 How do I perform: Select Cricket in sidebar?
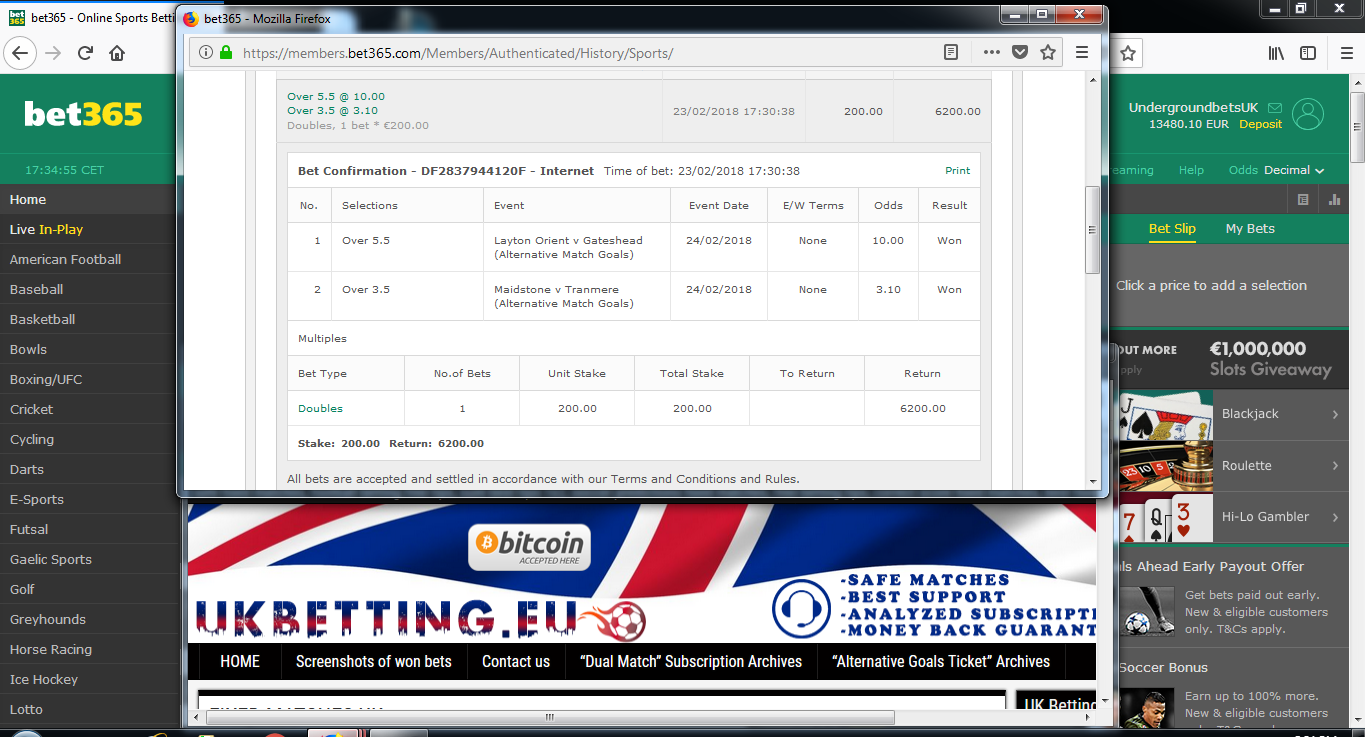coord(90,409)
